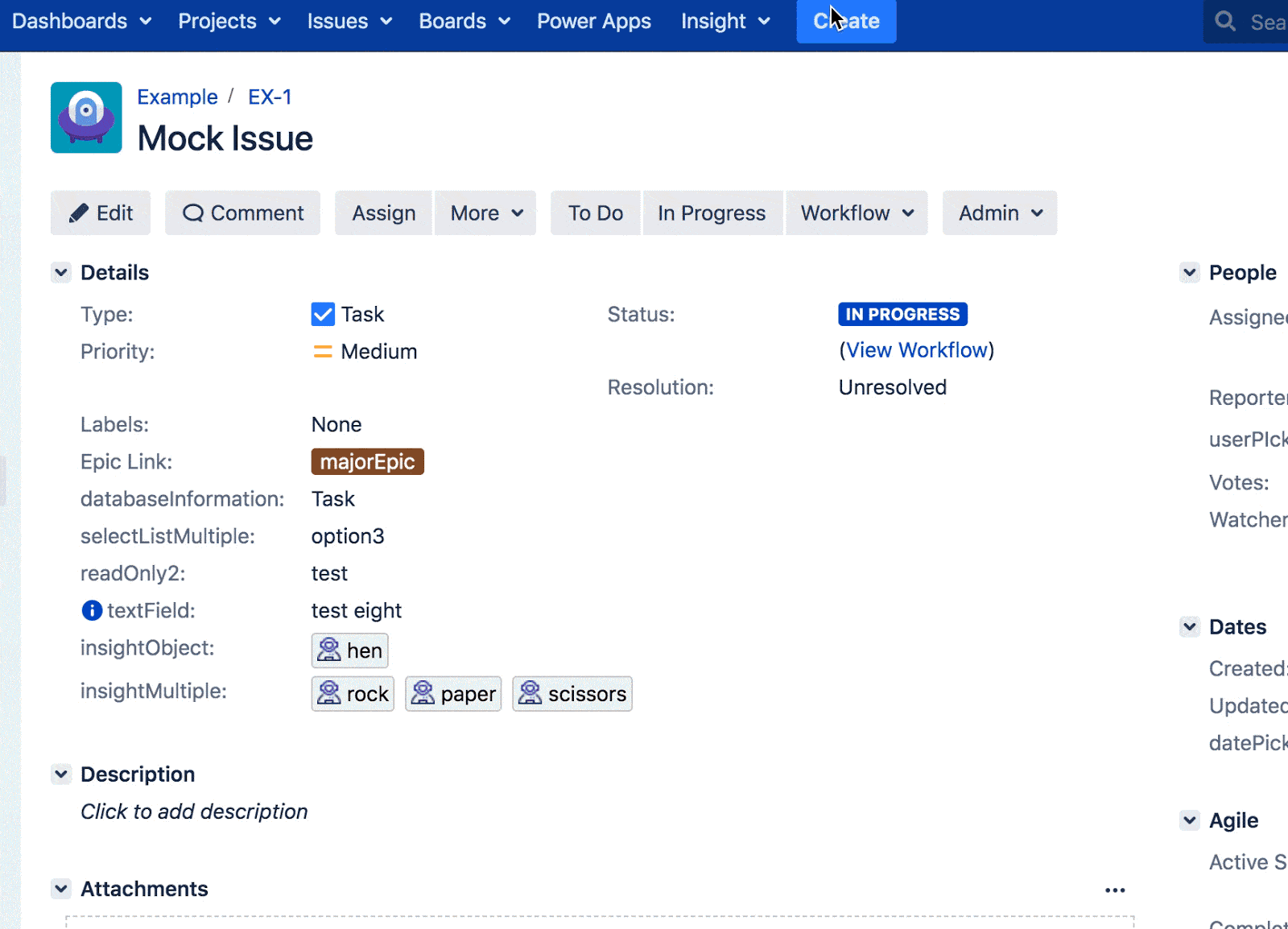The height and width of the screenshot is (929, 1288).
Task: Collapse the Dates section
Action: [x=1189, y=626]
